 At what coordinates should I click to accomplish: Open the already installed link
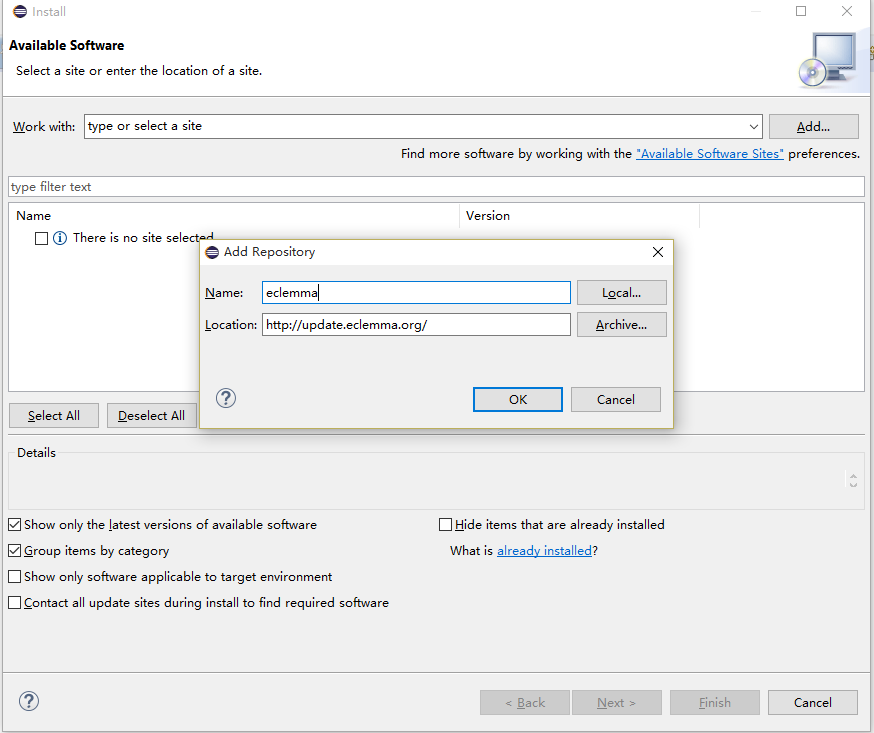pyautogui.click(x=544, y=551)
